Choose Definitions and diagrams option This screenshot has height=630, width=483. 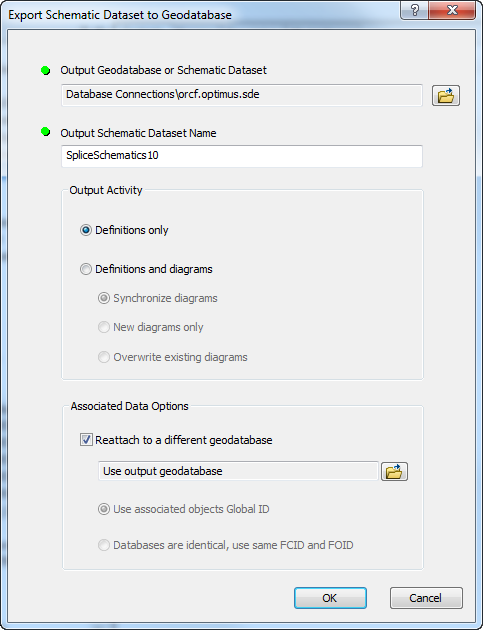pos(86,269)
